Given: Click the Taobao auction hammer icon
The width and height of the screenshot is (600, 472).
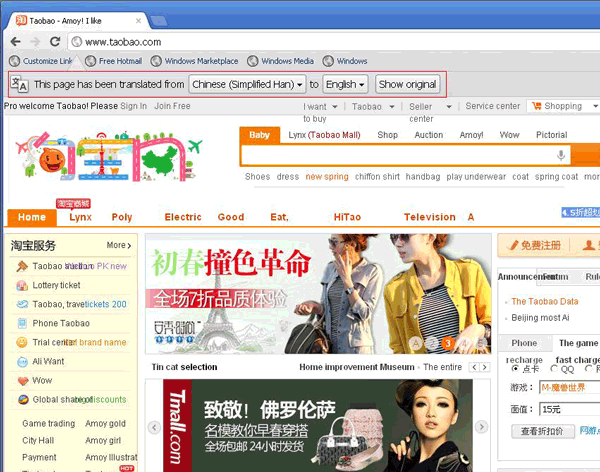Looking at the screenshot, I should (x=22, y=266).
